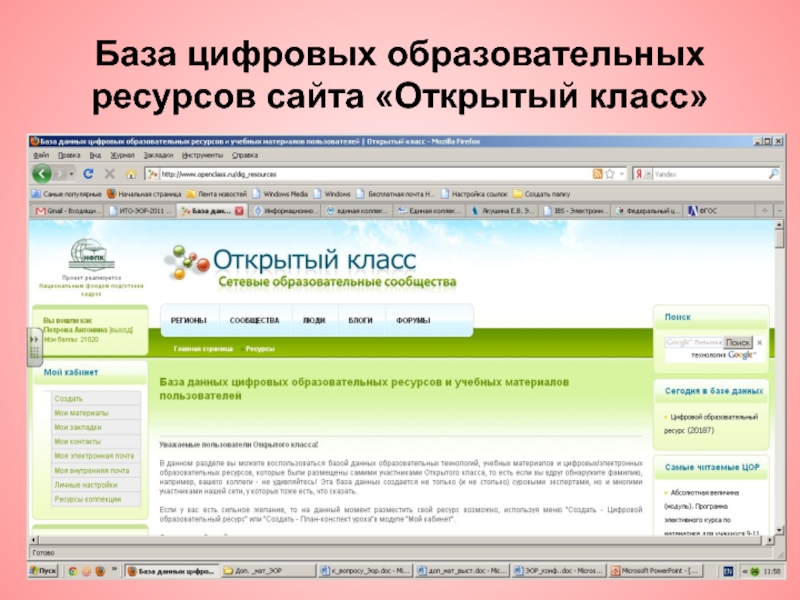Open the Настройка ссылок bookmark

tap(474, 194)
